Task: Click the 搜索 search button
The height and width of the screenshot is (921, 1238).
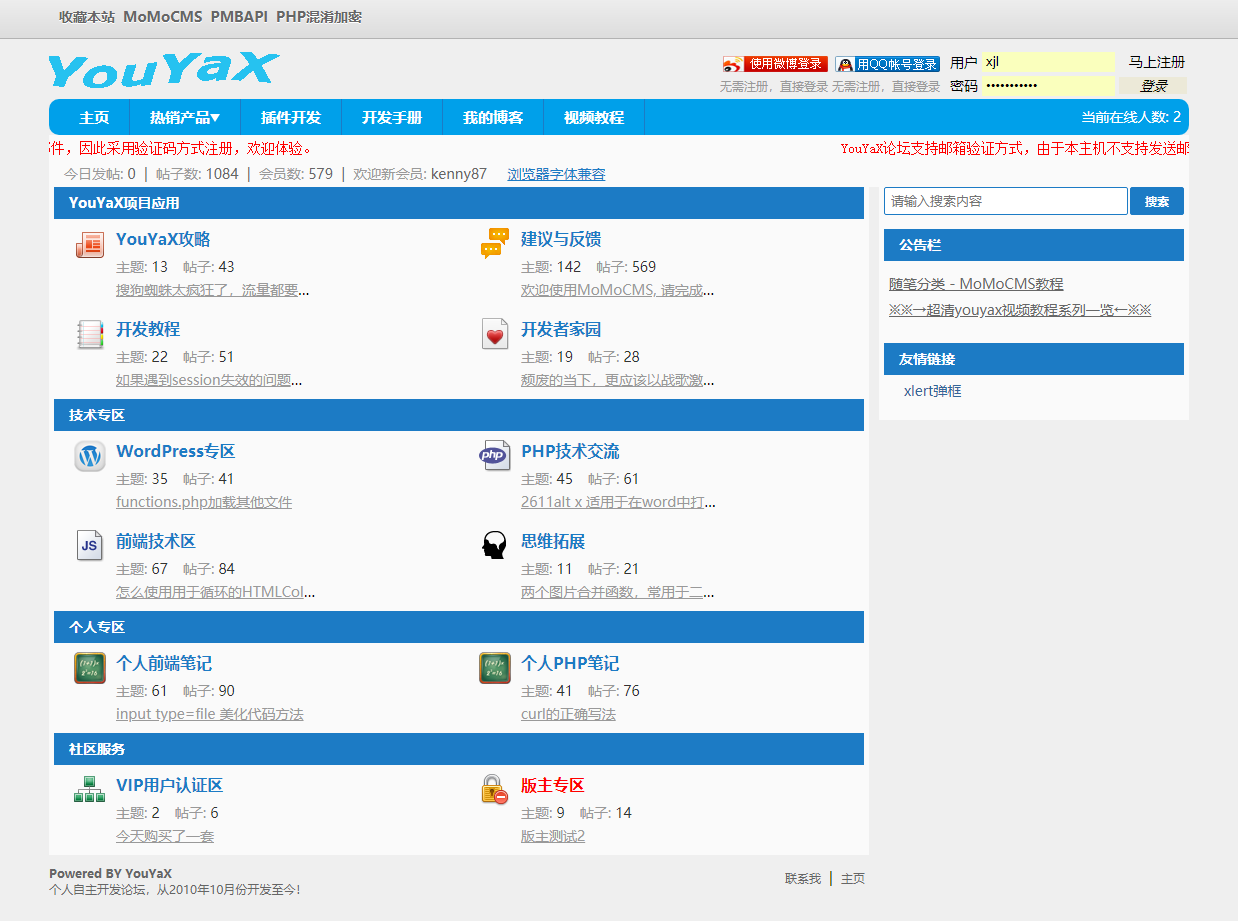Action: click(1157, 201)
